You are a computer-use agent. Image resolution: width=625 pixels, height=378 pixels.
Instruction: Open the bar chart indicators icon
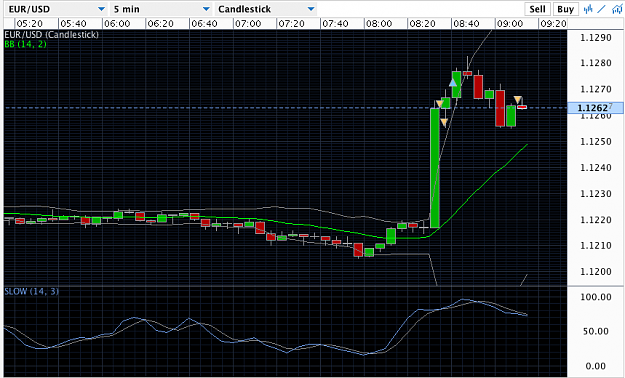click(588, 9)
